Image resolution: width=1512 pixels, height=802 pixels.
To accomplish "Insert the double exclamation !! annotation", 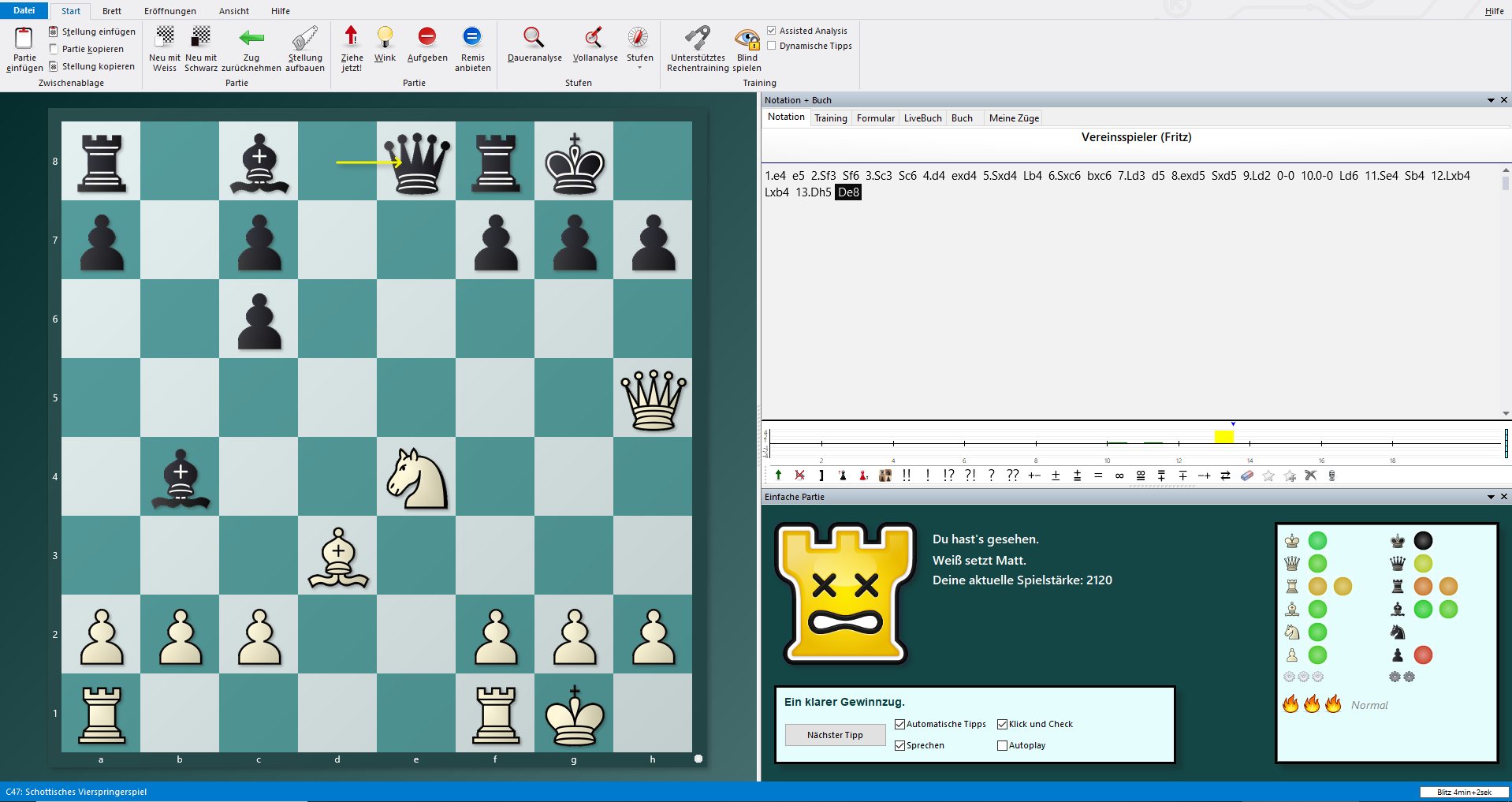I will pos(907,476).
